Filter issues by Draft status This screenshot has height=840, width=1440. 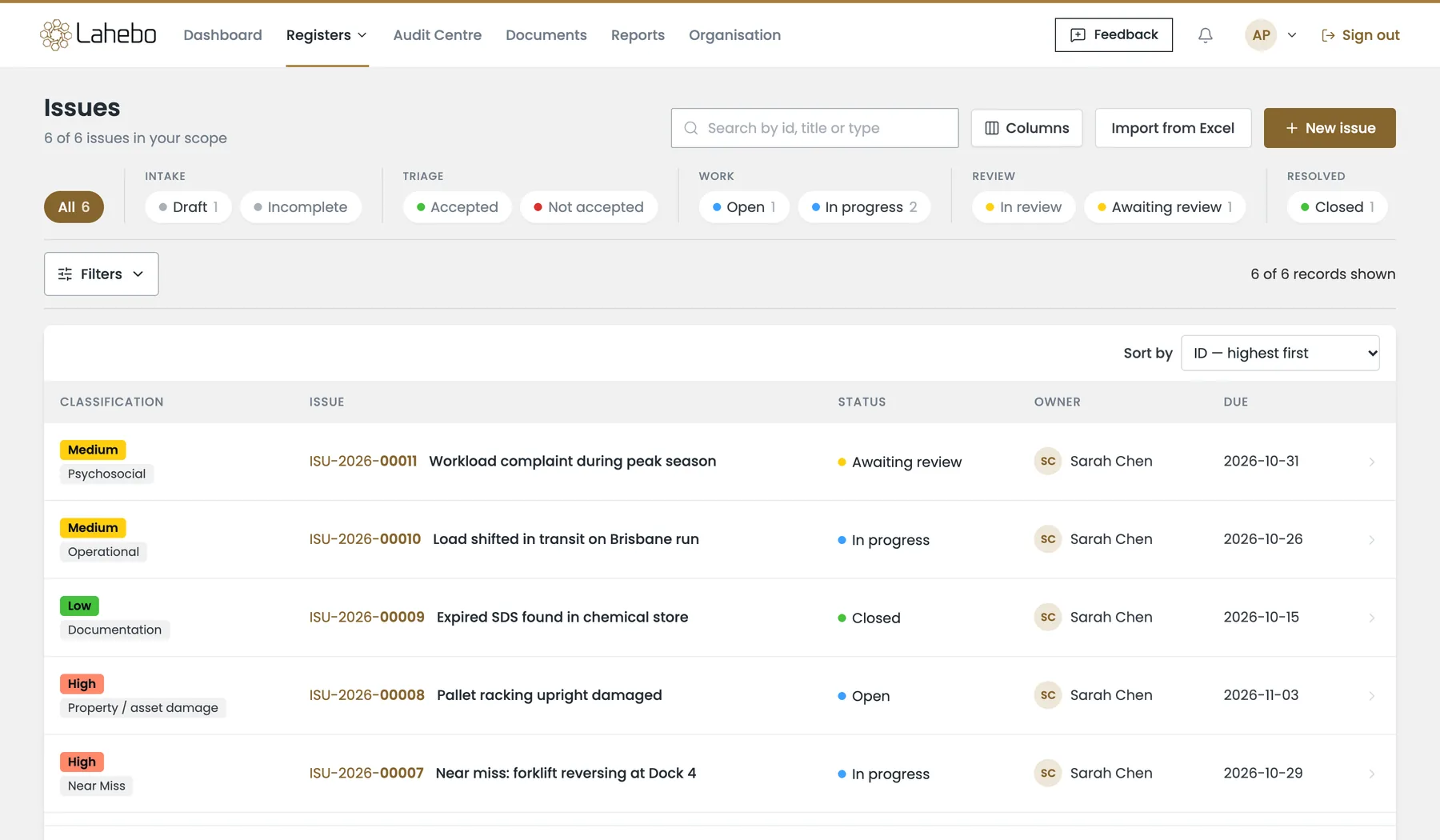click(x=188, y=207)
